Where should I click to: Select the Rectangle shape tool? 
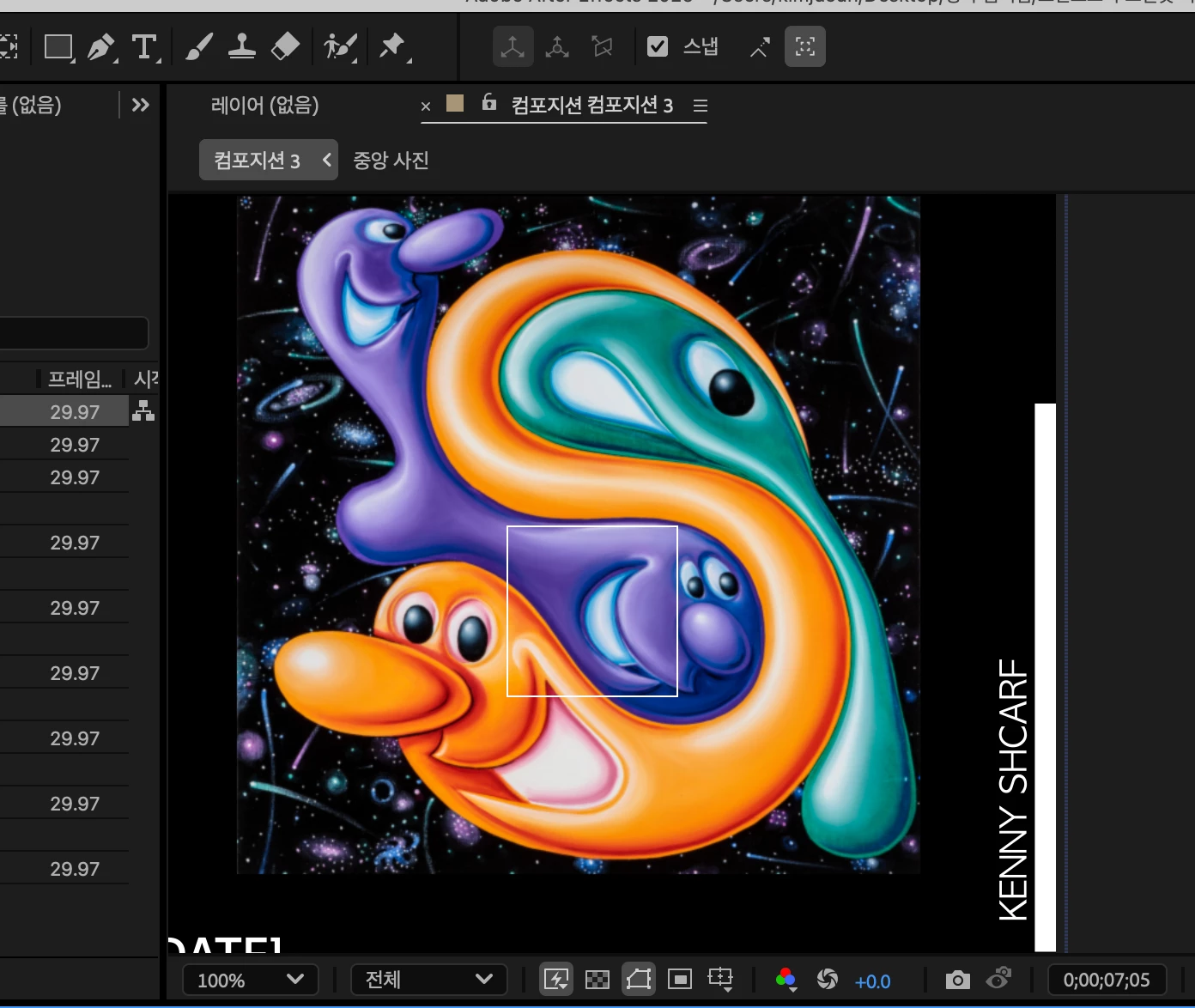pyautogui.click(x=58, y=47)
